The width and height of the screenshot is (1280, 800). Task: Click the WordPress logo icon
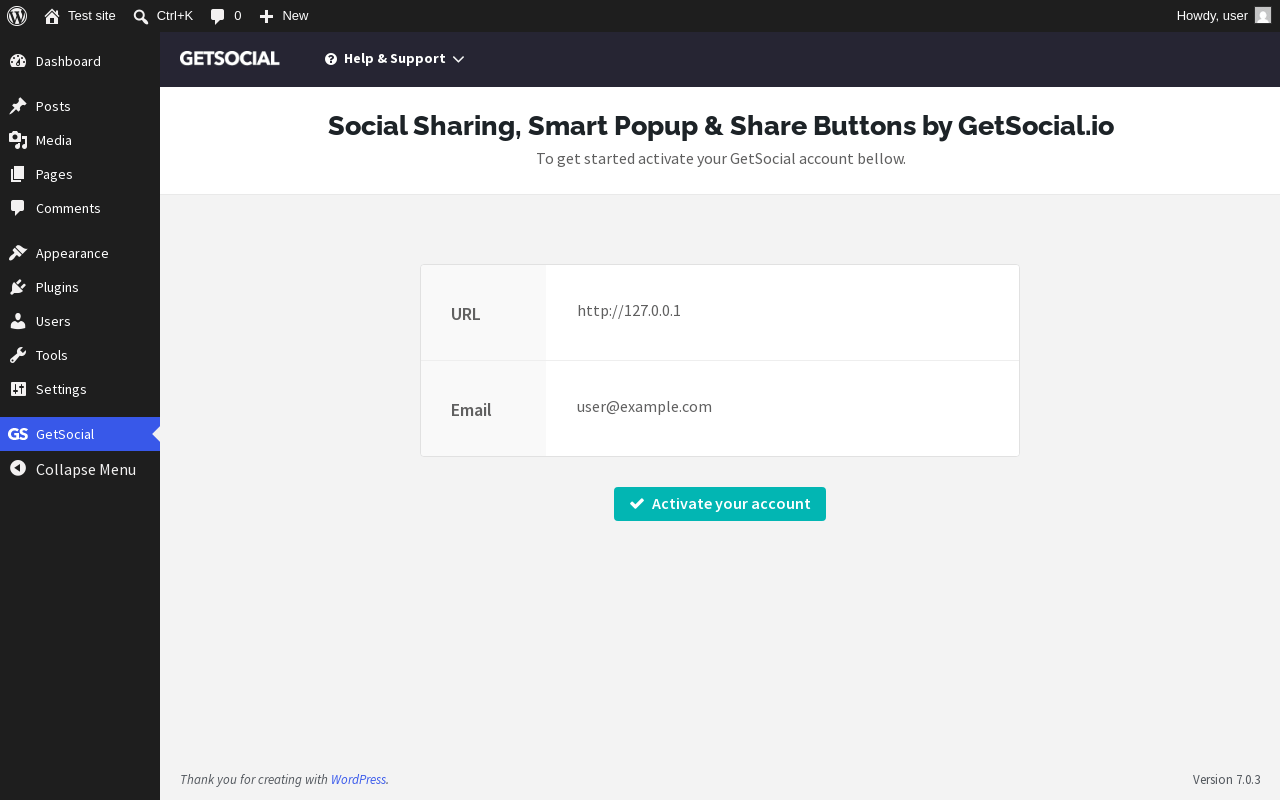pos(17,16)
